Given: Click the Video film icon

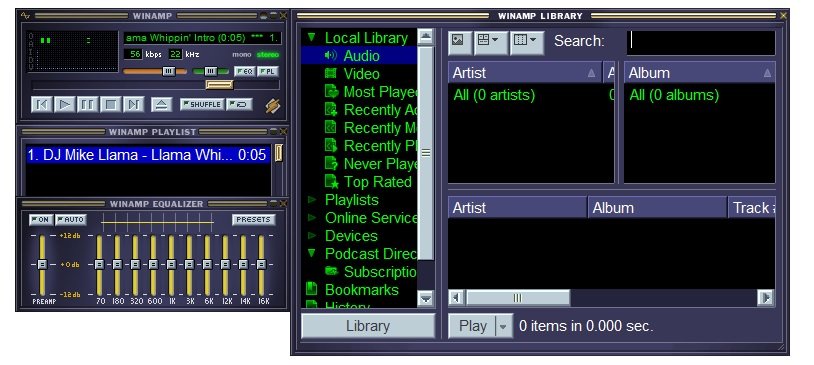Looking at the screenshot, I should (331, 74).
